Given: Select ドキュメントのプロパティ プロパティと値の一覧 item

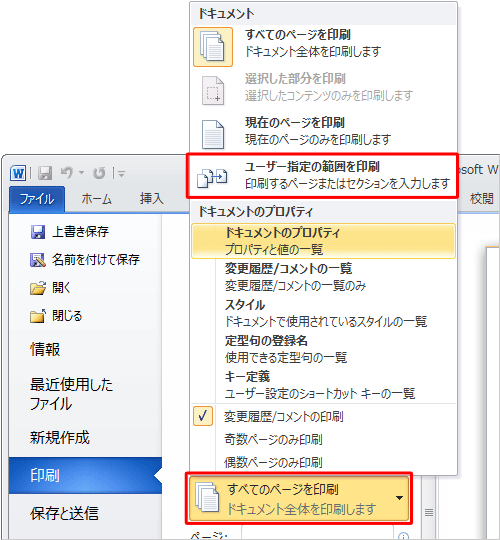Looking at the screenshot, I should tap(324, 241).
